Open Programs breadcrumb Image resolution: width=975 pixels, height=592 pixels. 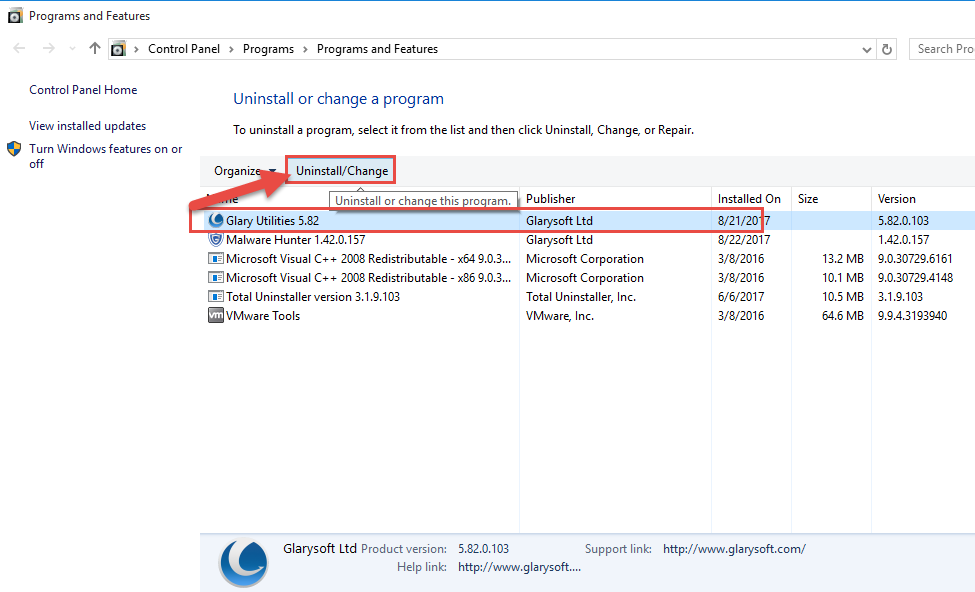[268, 49]
